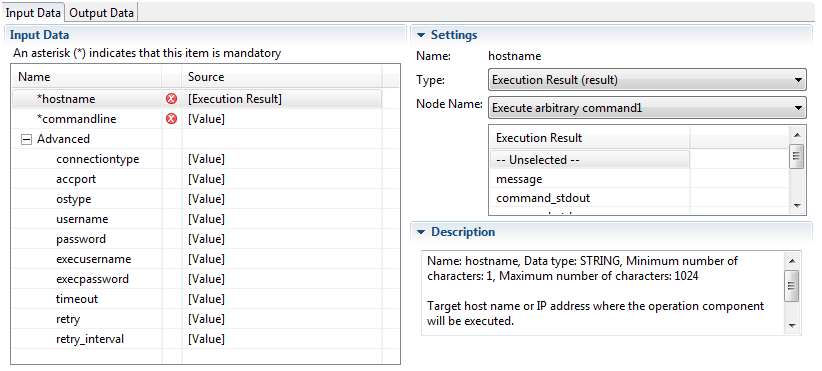The width and height of the screenshot is (822, 371).
Task: Select the message execution result entry
Action: tap(590, 179)
